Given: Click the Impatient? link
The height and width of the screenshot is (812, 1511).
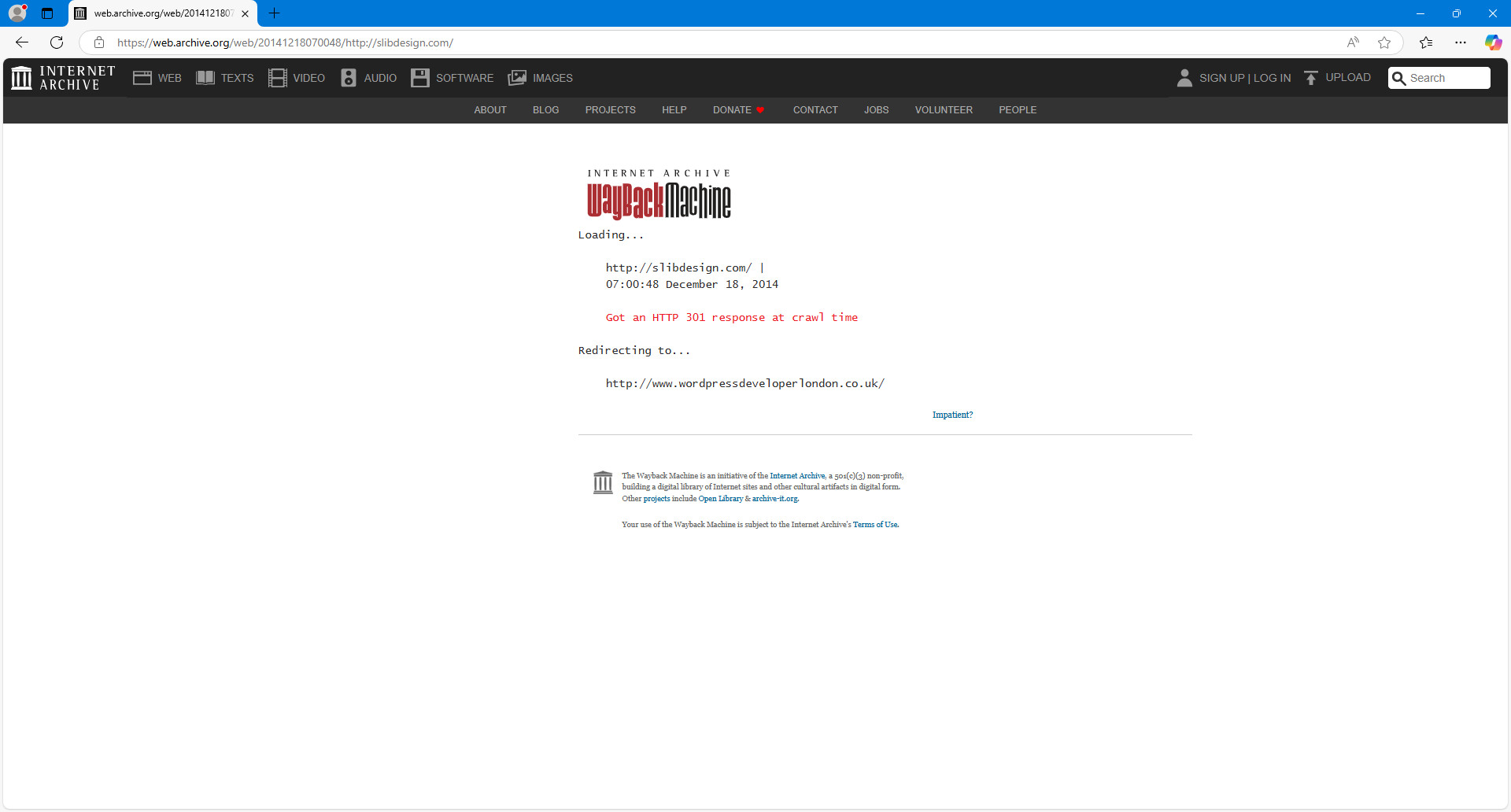Looking at the screenshot, I should (x=953, y=415).
